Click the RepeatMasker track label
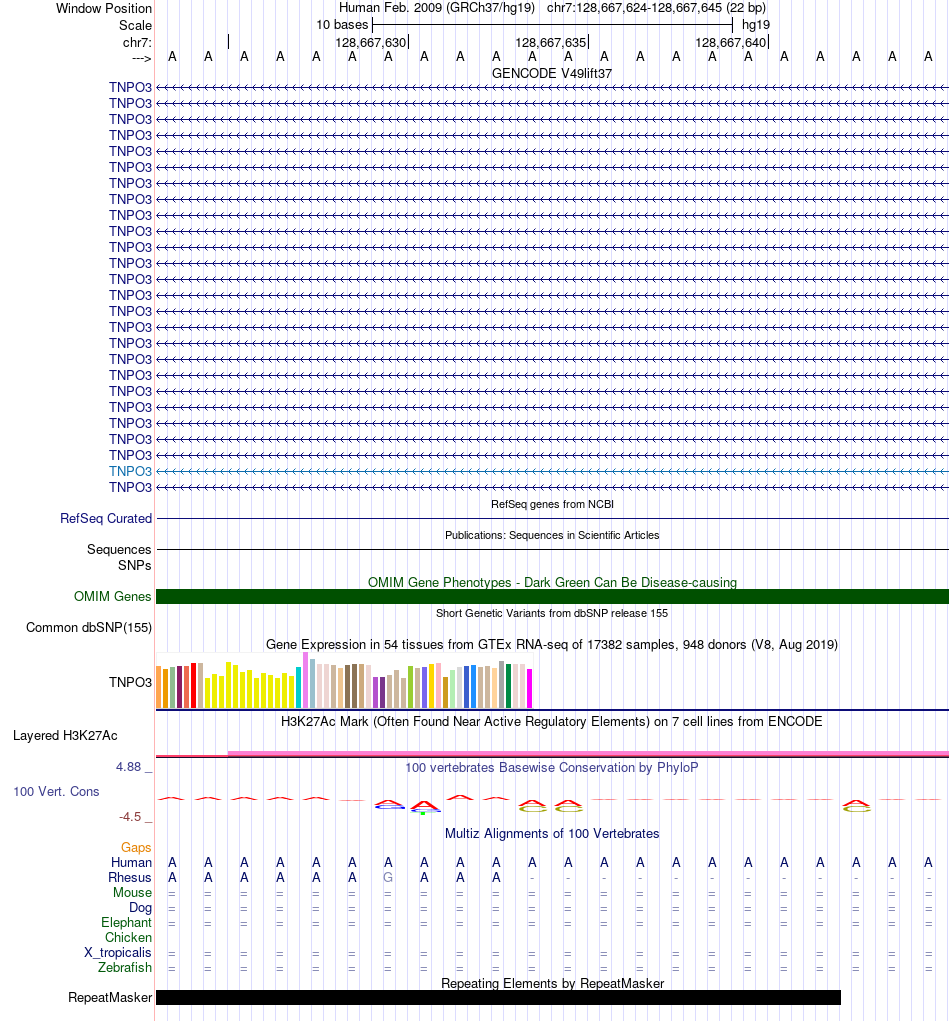This screenshot has width=950, height=1021. click(x=110, y=998)
